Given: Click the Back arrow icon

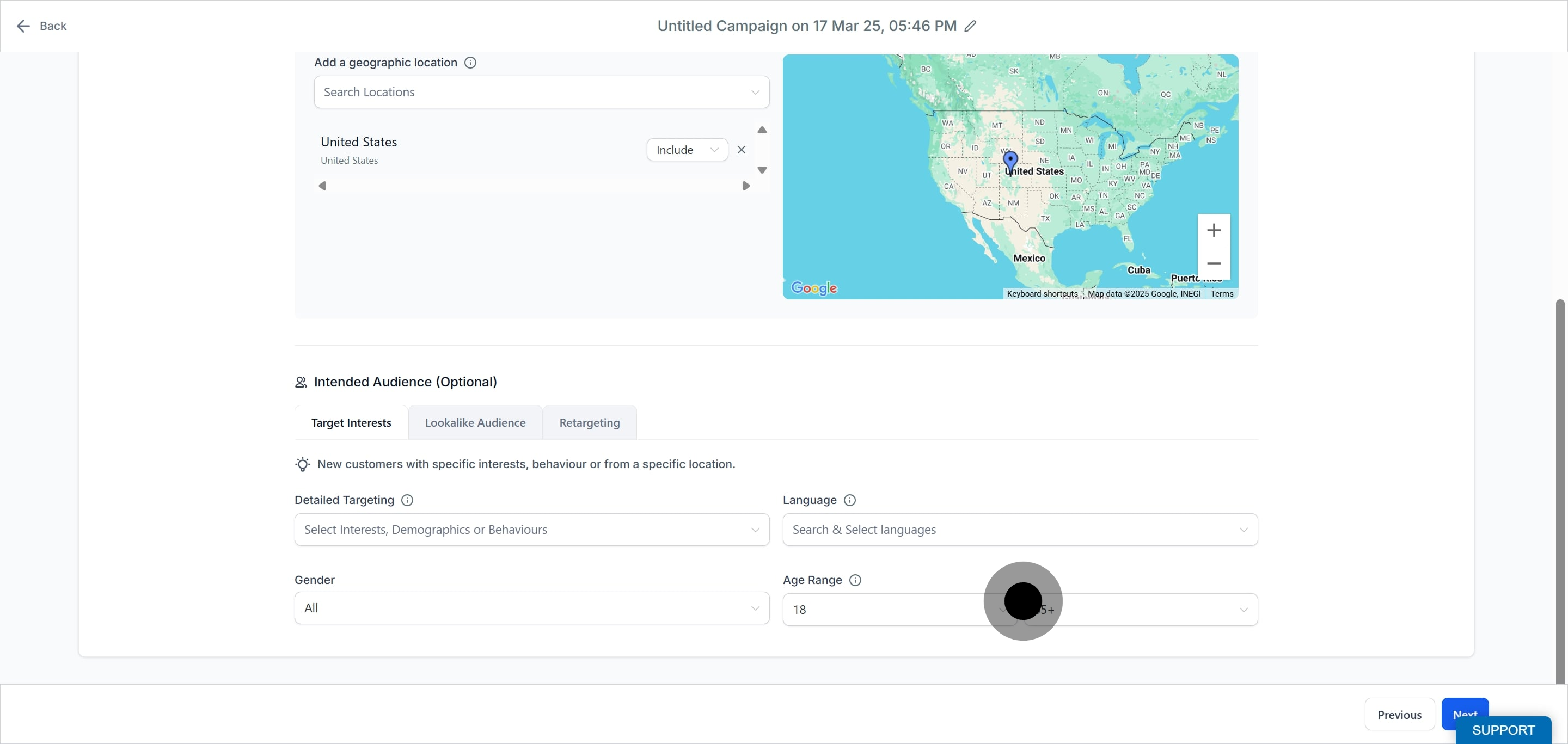Looking at the screenshot, I should (x=23, y=26).
